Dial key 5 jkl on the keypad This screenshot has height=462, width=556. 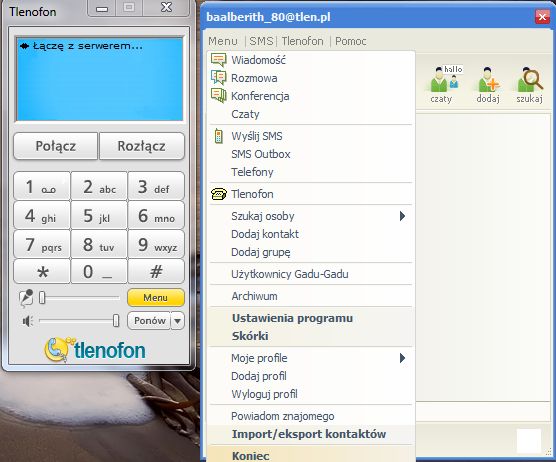(99, 216)
